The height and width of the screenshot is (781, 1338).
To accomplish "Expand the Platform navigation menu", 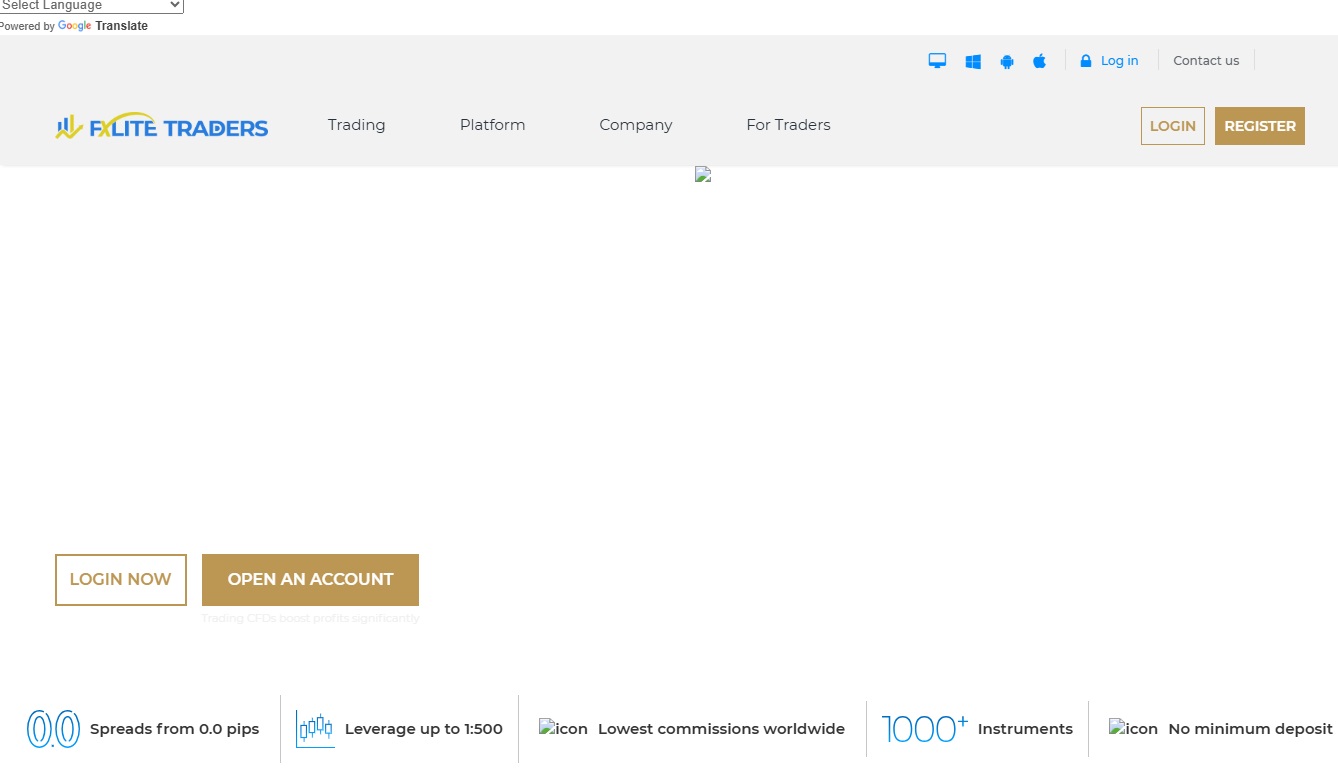I will click(x=492, y=125).
